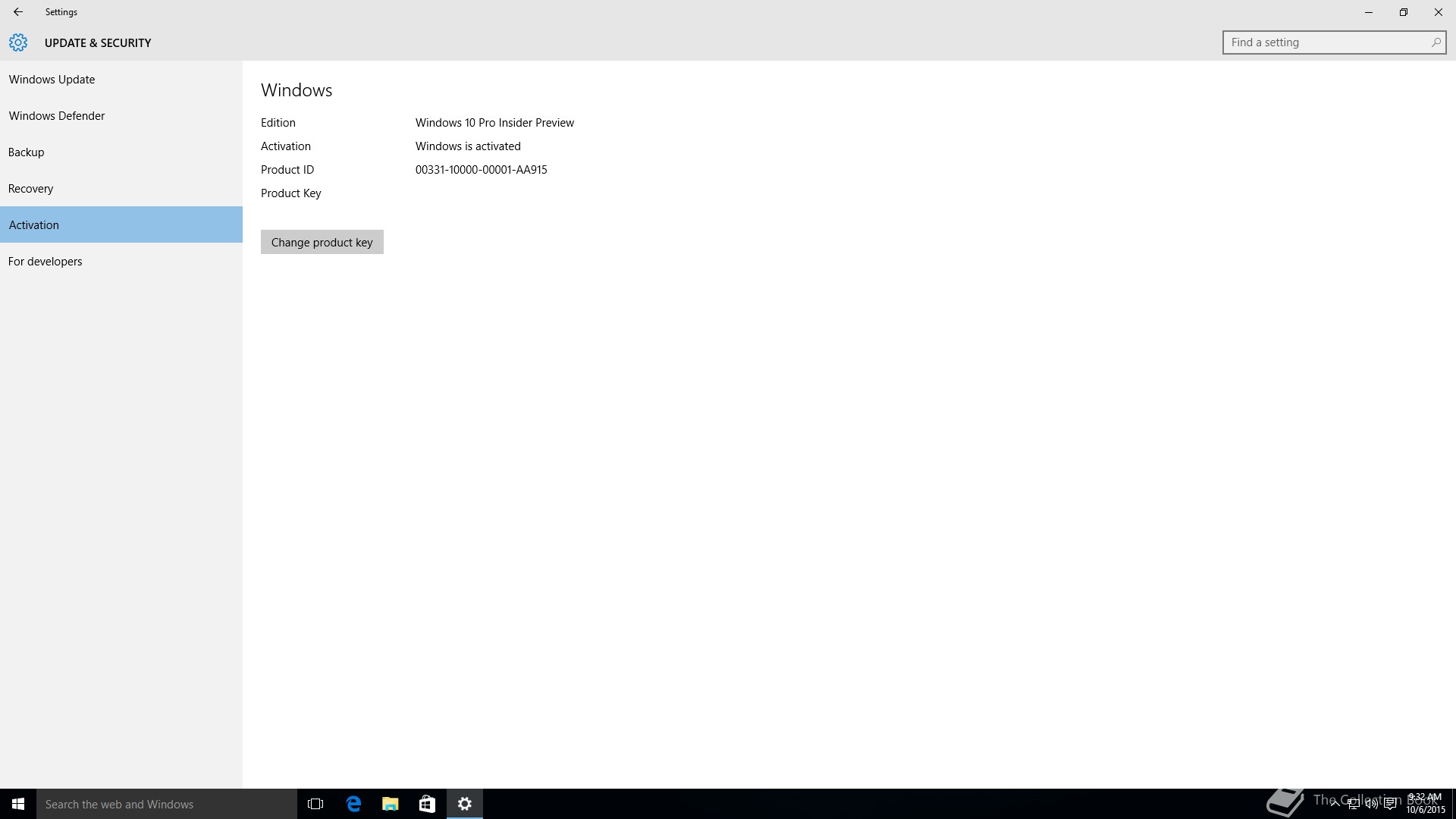Go back using the Settings back arrow
The width and height of the screenshot is (1456, 819).
(x=17, y=12)
